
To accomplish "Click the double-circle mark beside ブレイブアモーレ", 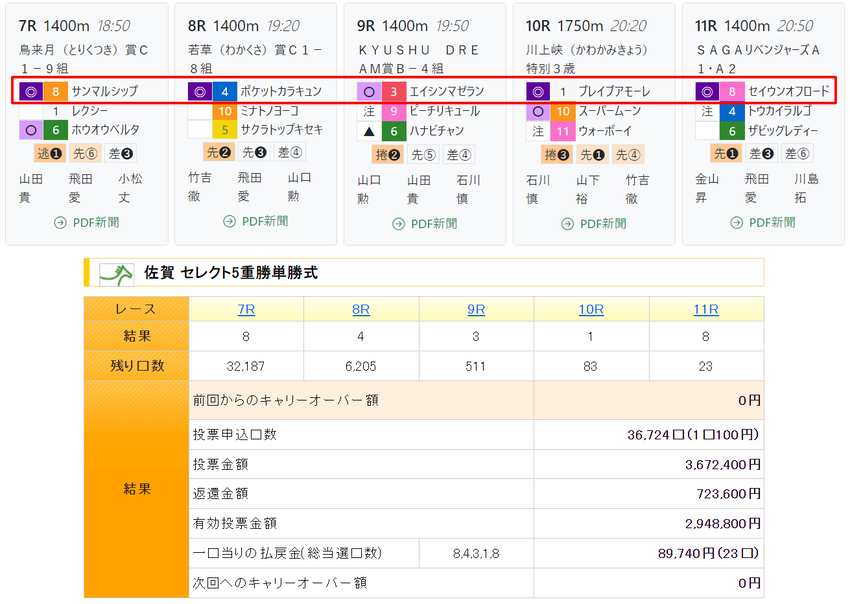I will tap(538, 91).
